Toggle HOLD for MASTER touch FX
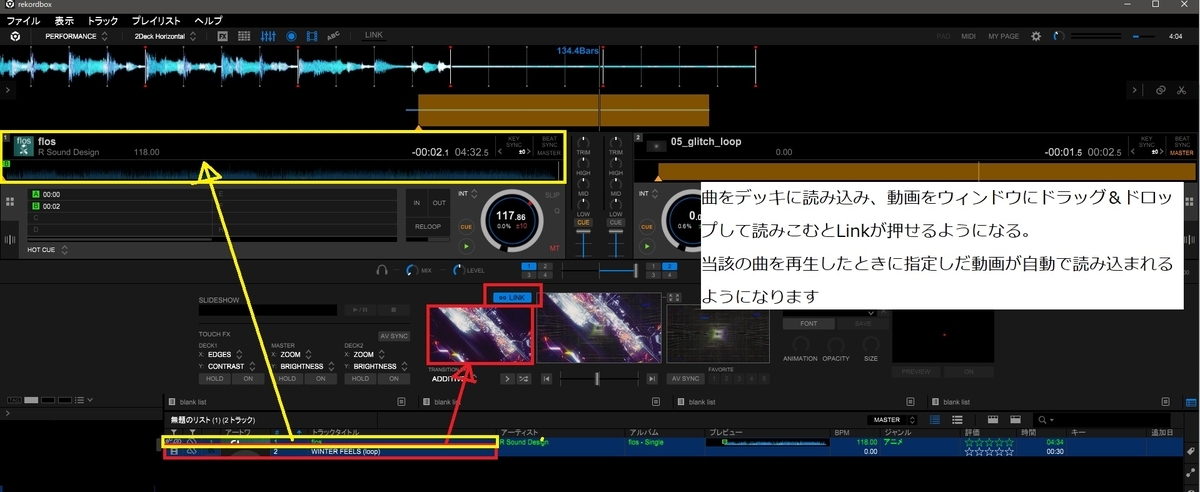This screenshot has width=1200, height=492. pos(286,379)
